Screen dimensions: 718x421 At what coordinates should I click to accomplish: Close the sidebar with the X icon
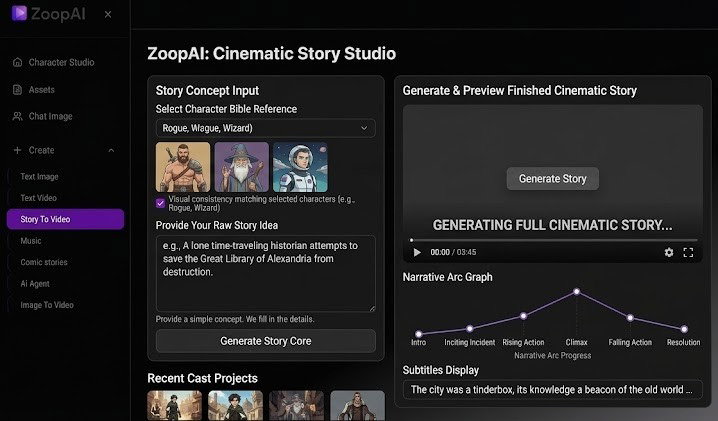click(x=108, y=14)
